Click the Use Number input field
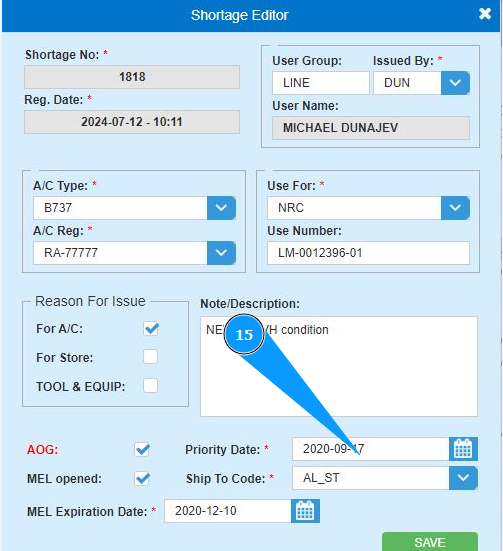 tap(368, 253)
